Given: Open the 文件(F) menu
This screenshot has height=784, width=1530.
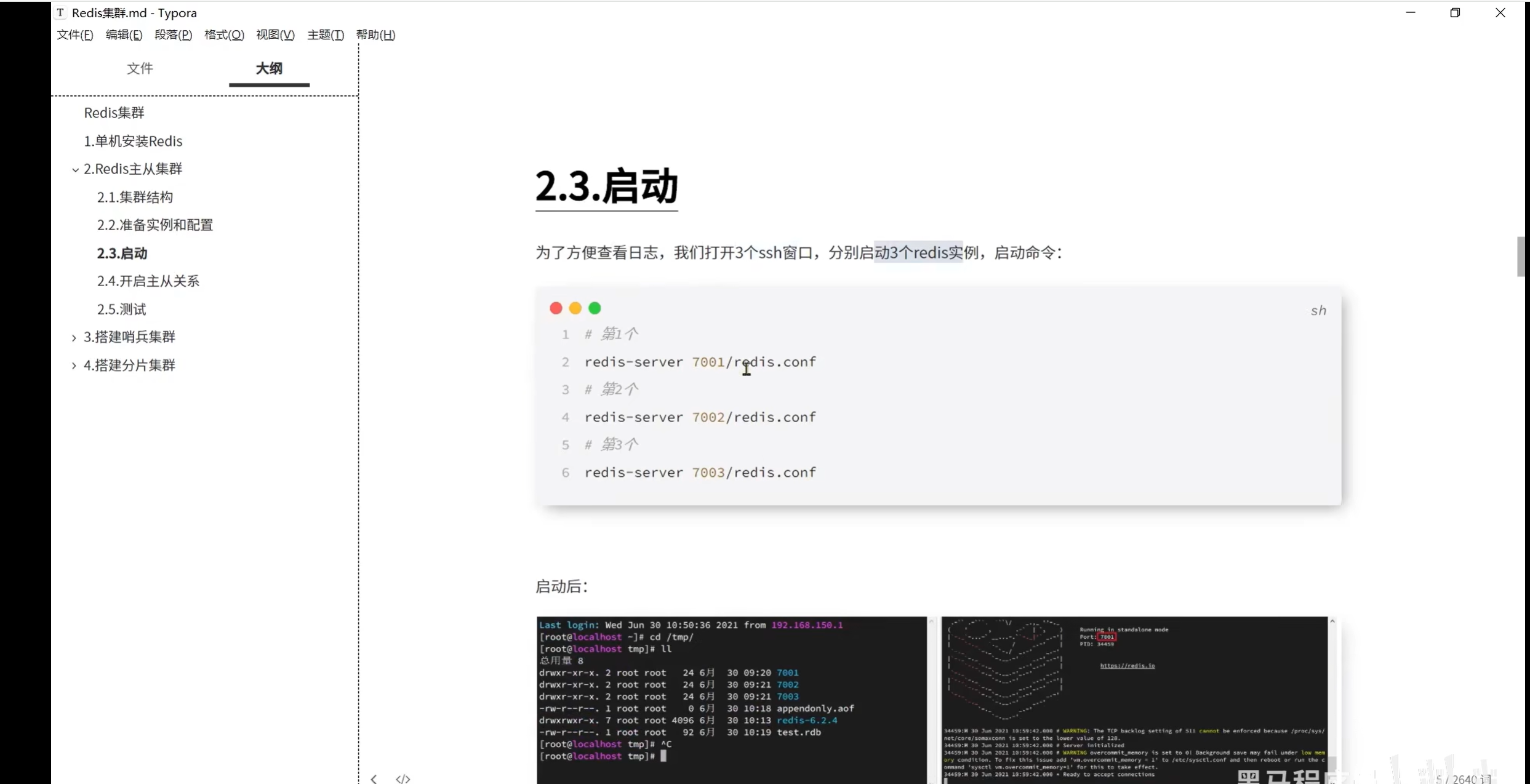Looking at the screenshot, I should (75, 34).
